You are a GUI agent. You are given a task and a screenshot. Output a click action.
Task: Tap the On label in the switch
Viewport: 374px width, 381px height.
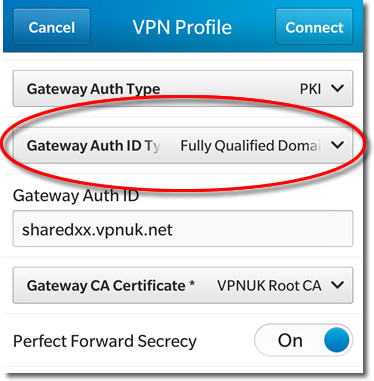pos(290,341)
